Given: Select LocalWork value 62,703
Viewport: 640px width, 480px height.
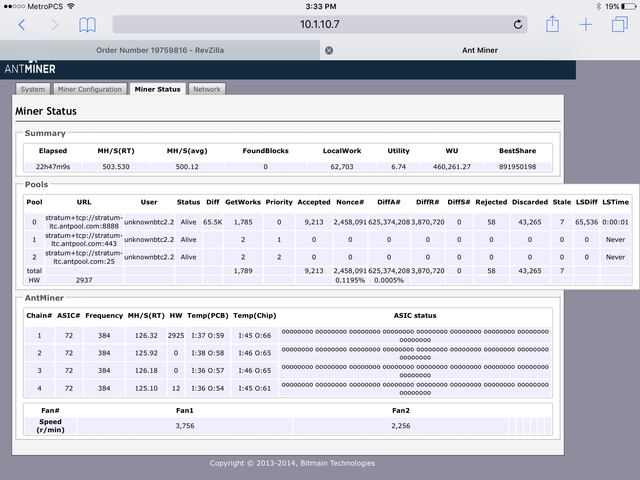Looking at the screenshot, I should (x=342, y=167).
